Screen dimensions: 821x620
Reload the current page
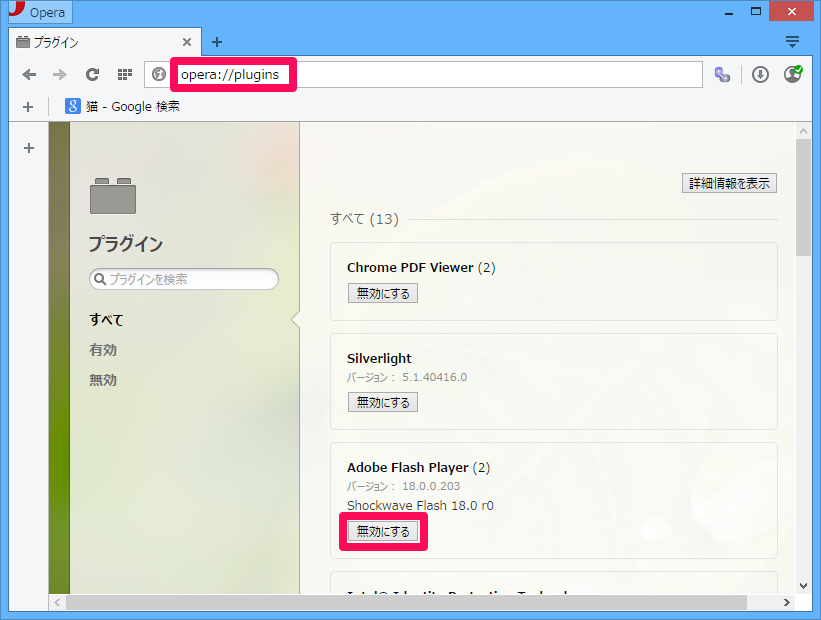92,75
